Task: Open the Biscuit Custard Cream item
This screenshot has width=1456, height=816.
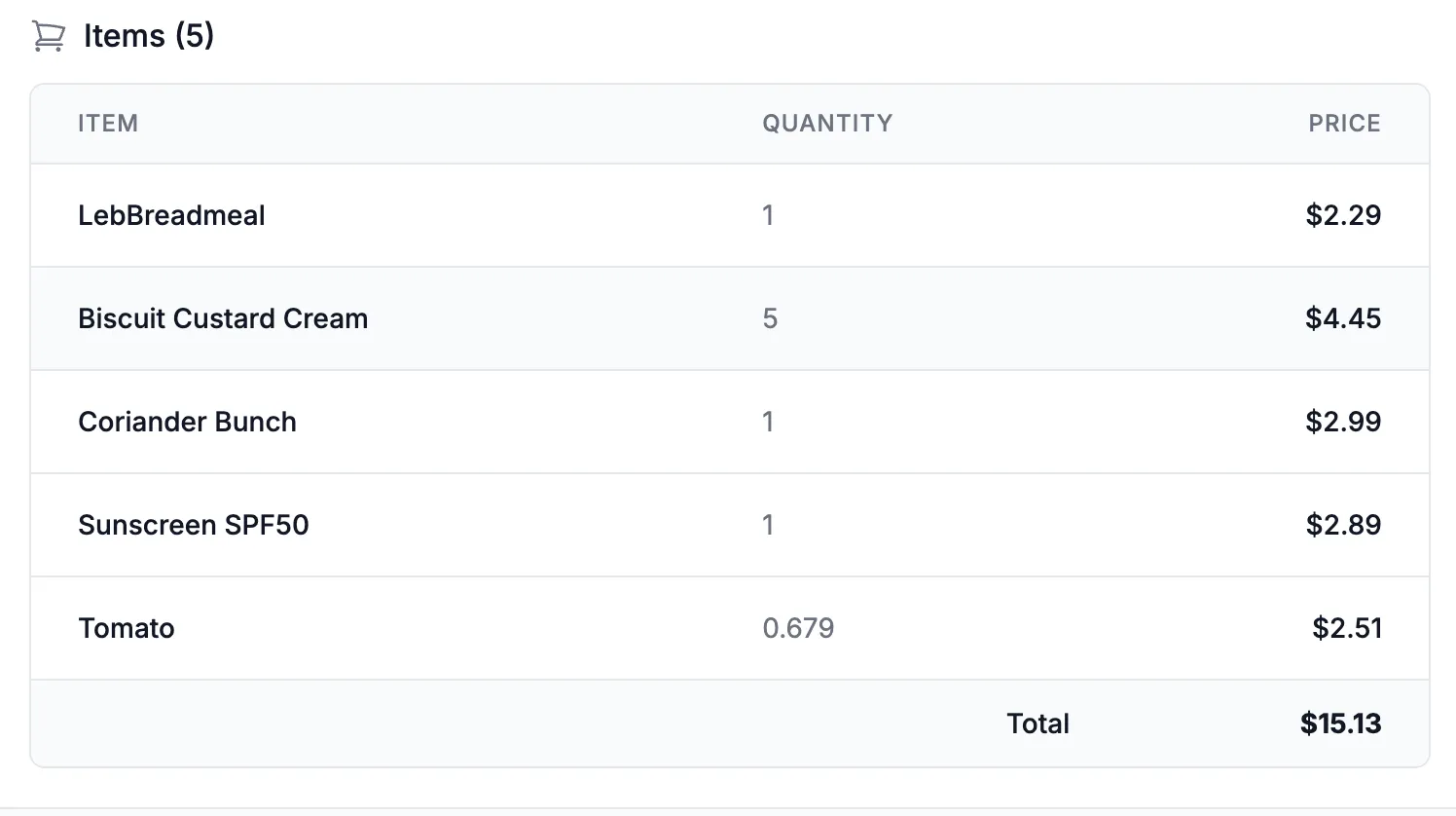Action: pos(223,318)
